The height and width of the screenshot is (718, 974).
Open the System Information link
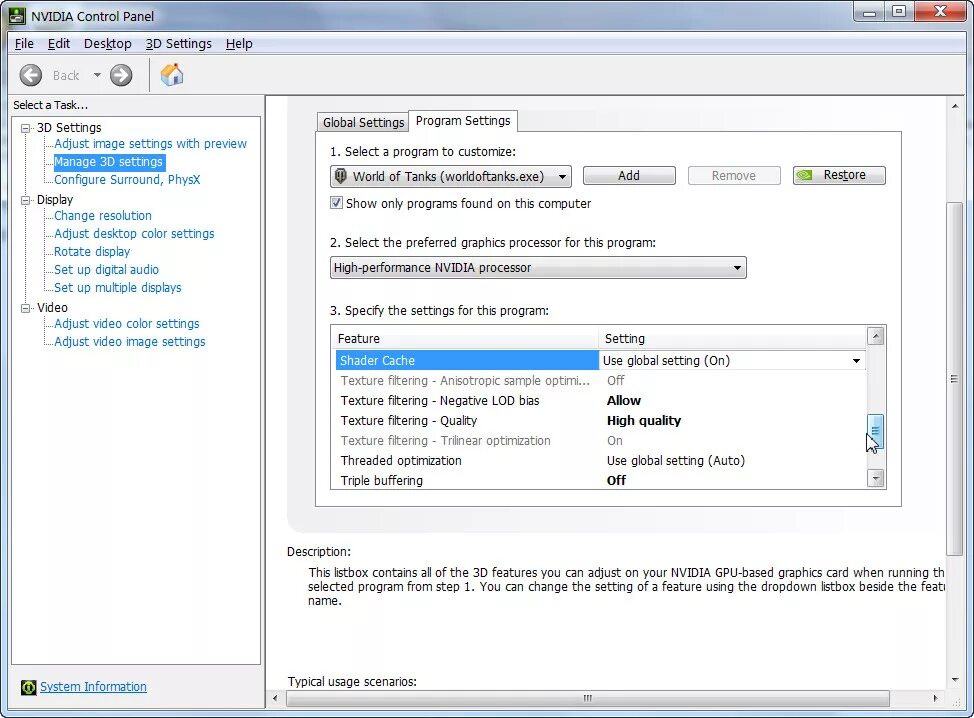93,686
